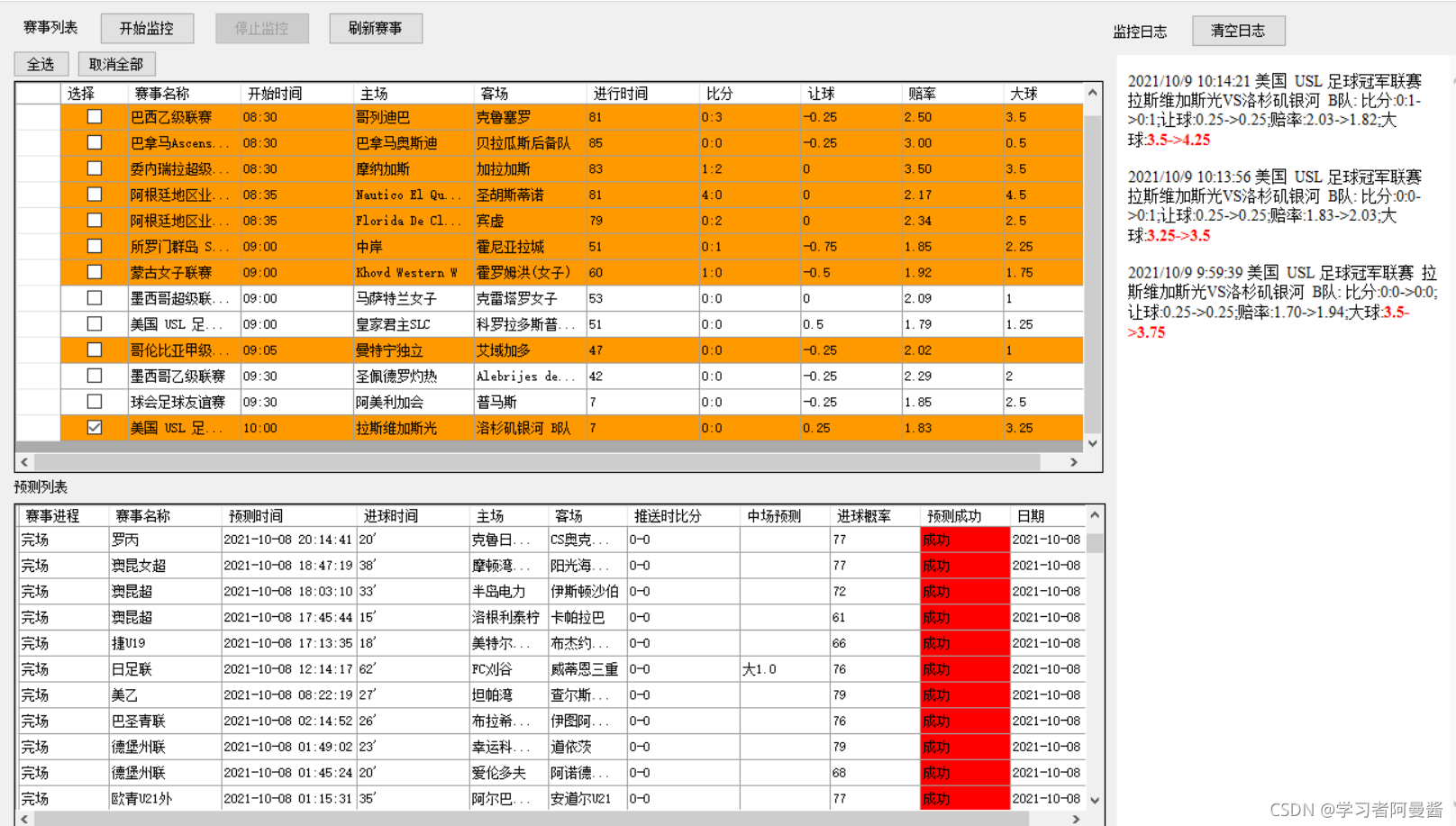Click prediction list scroll down arrow
The height and width of the screenshot is (826, 1456).
click(x=1095, y=800)
